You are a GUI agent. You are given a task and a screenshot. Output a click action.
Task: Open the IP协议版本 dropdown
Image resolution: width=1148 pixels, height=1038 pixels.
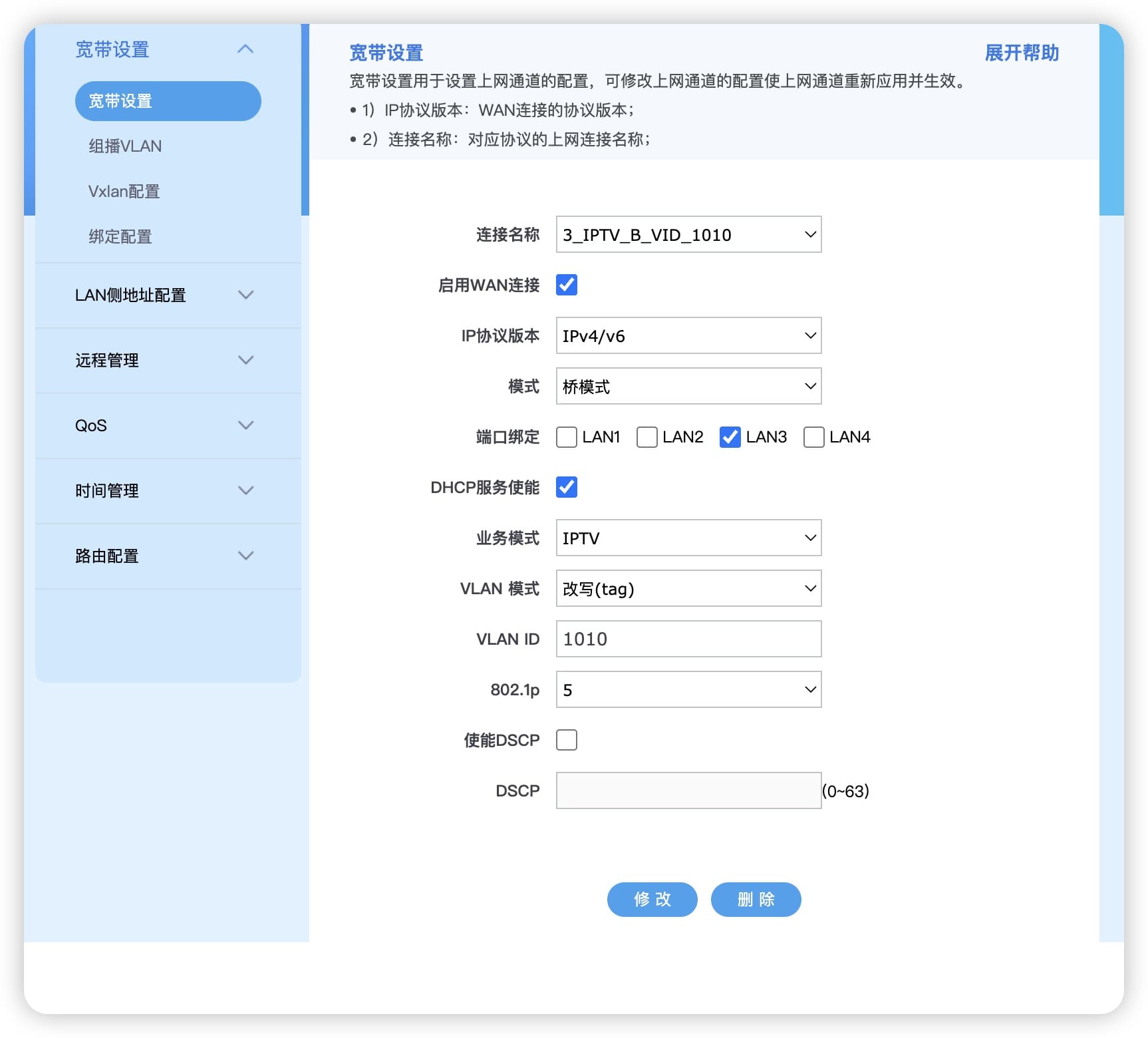coord(688,335)
